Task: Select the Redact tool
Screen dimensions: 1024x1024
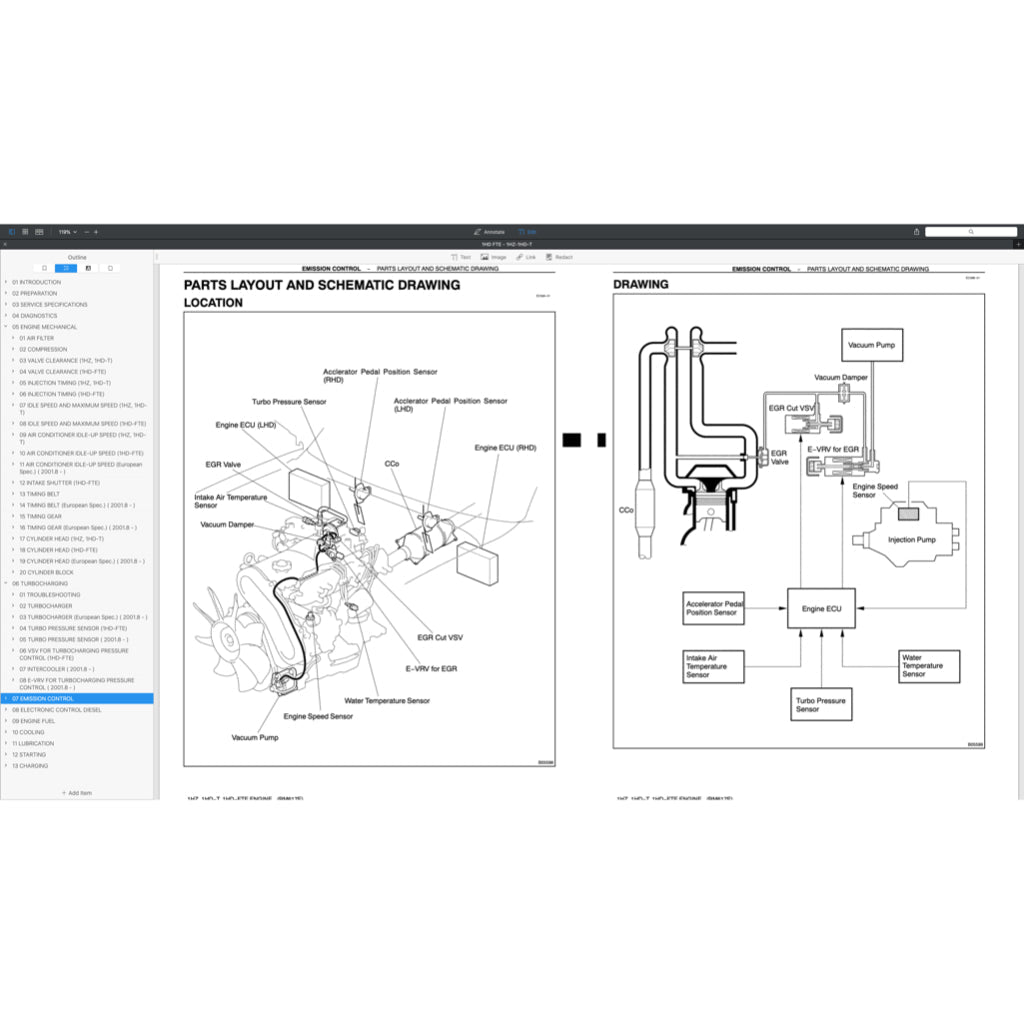Action: [559, 257]
